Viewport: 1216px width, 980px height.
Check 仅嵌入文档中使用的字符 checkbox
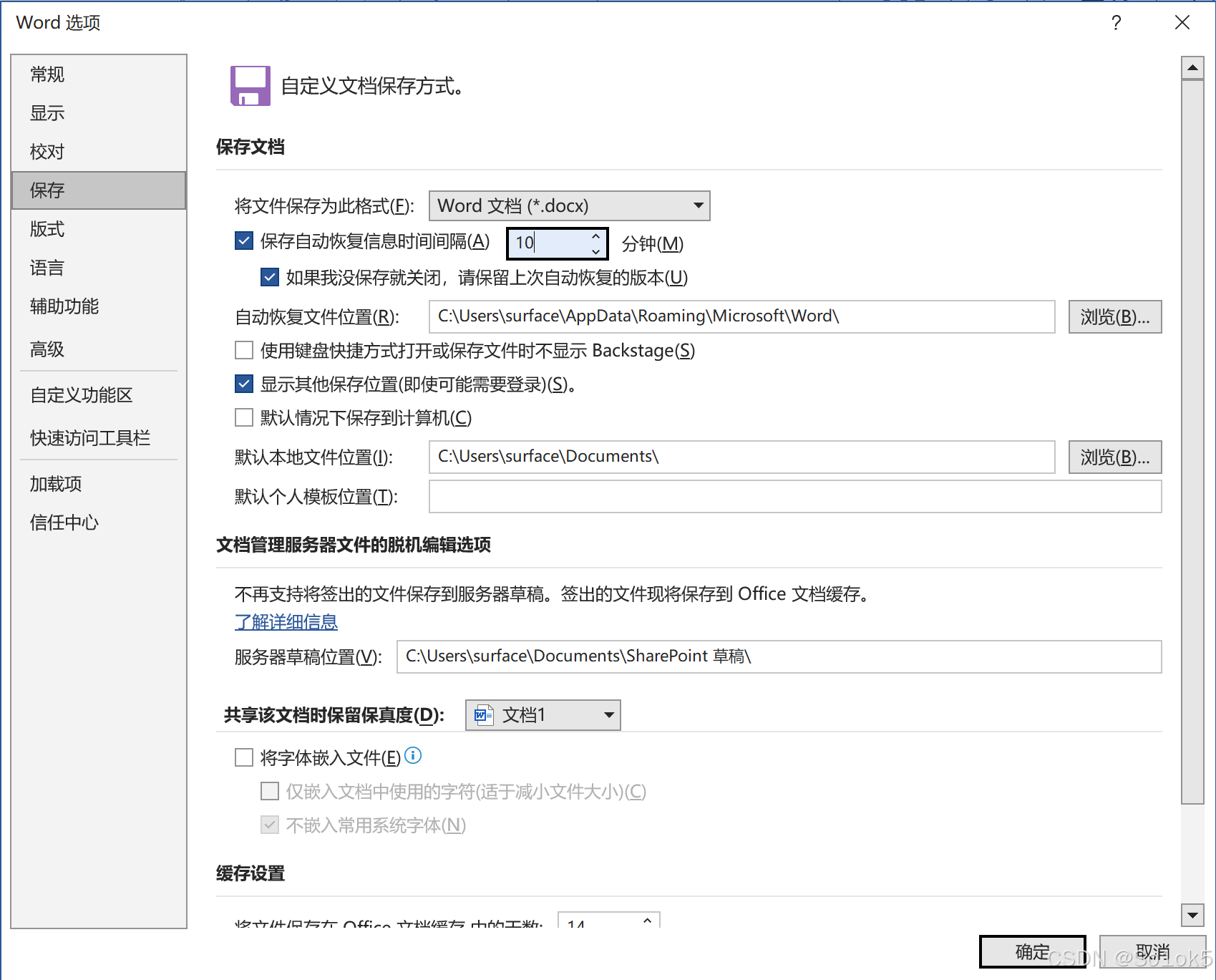[x=270, y=791]
